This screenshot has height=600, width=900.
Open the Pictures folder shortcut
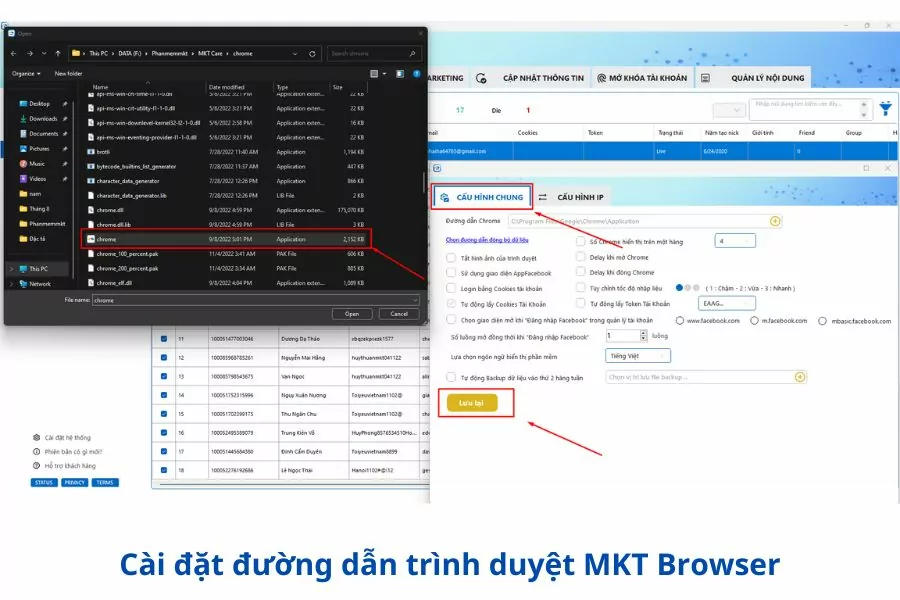pos(39,149)
